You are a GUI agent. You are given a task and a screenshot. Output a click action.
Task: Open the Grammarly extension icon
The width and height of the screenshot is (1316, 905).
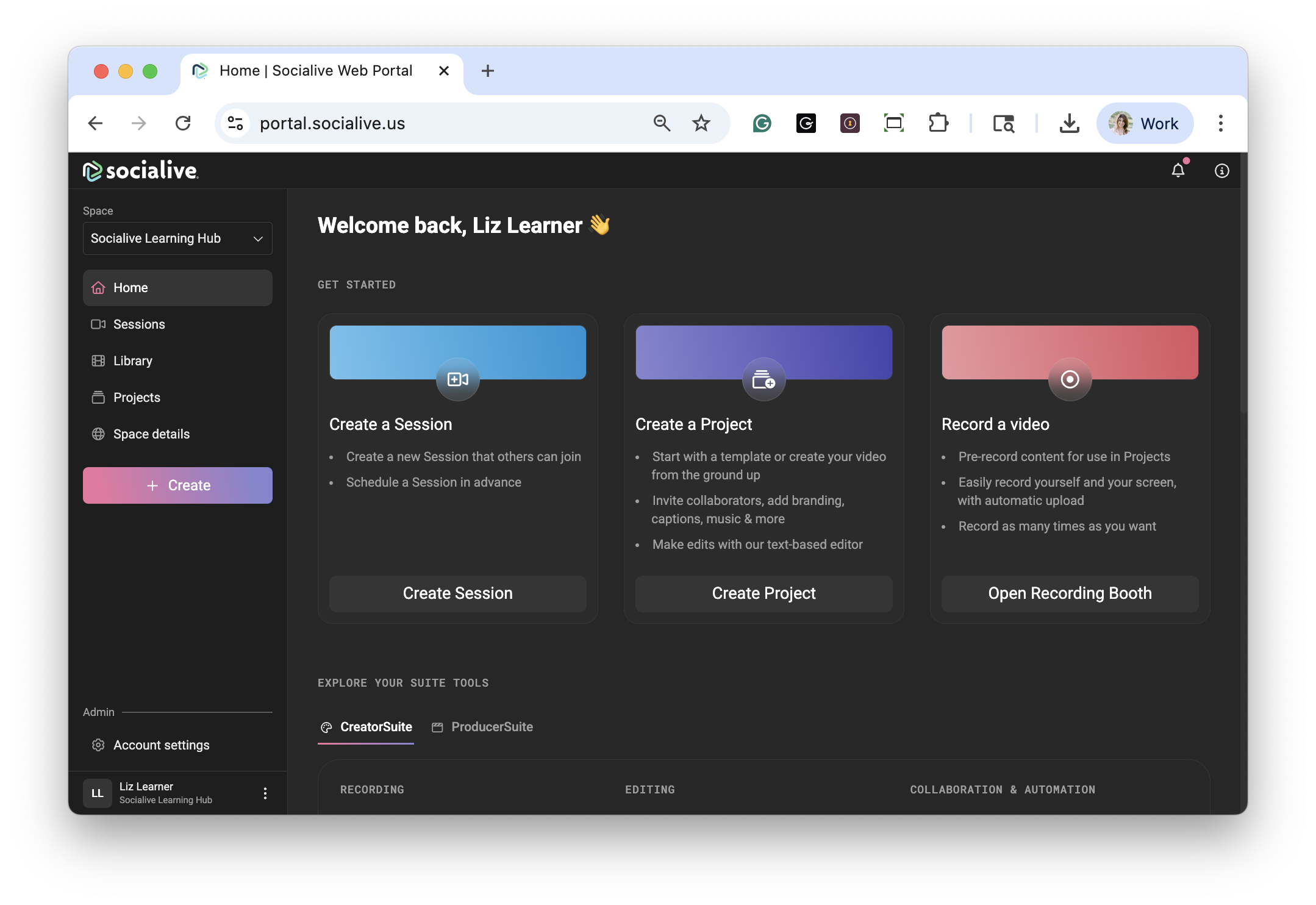[x=762, y=123]
